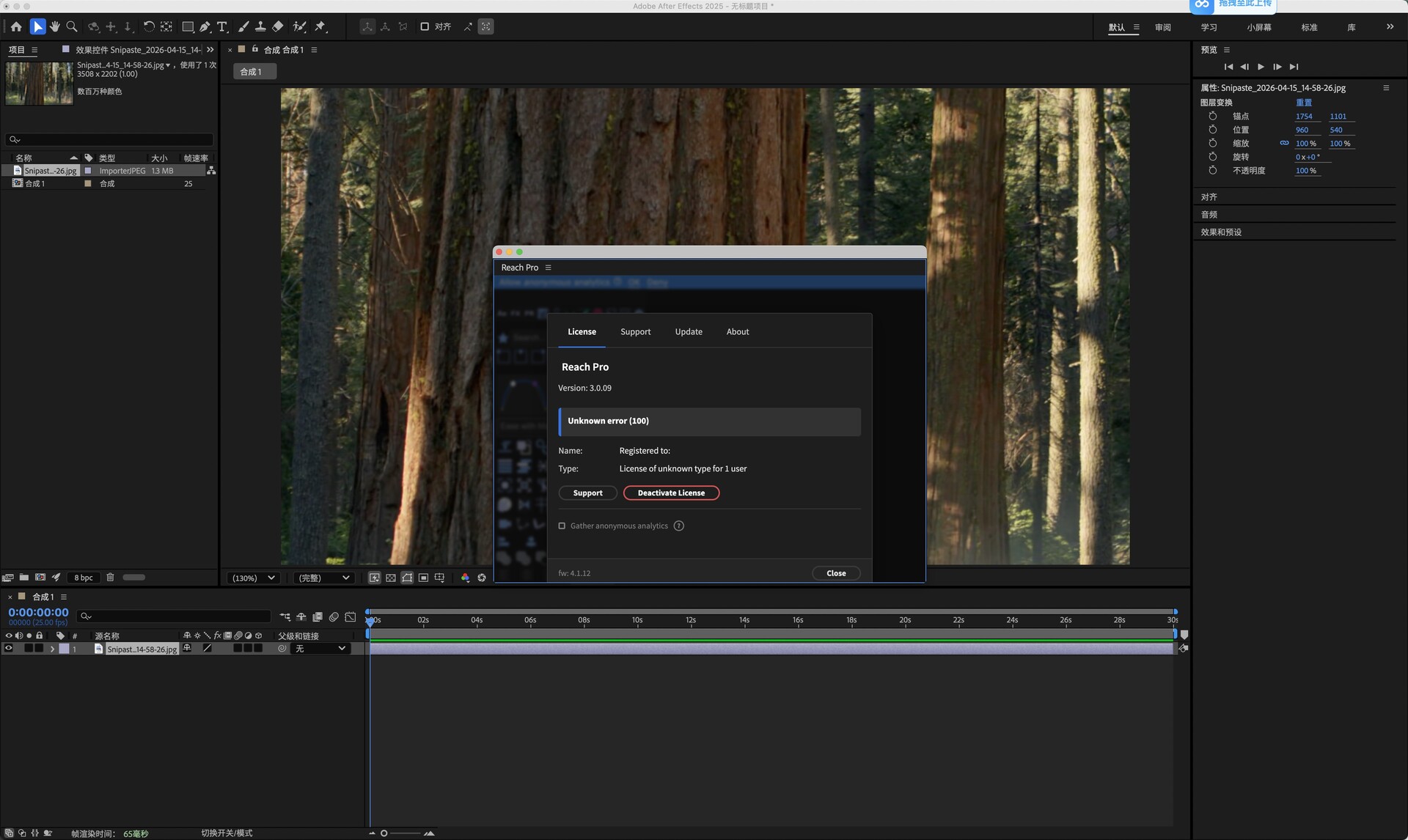Image resolution: width=1408 pixels, height=840 pixels.
Task: Select the Type text tool
Action: click(222, 26)
